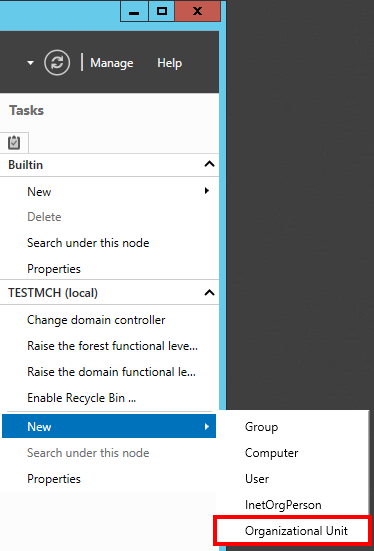
Task: Click the refresh icon in header
Action: pyautogui.click(x=57, y=63)
